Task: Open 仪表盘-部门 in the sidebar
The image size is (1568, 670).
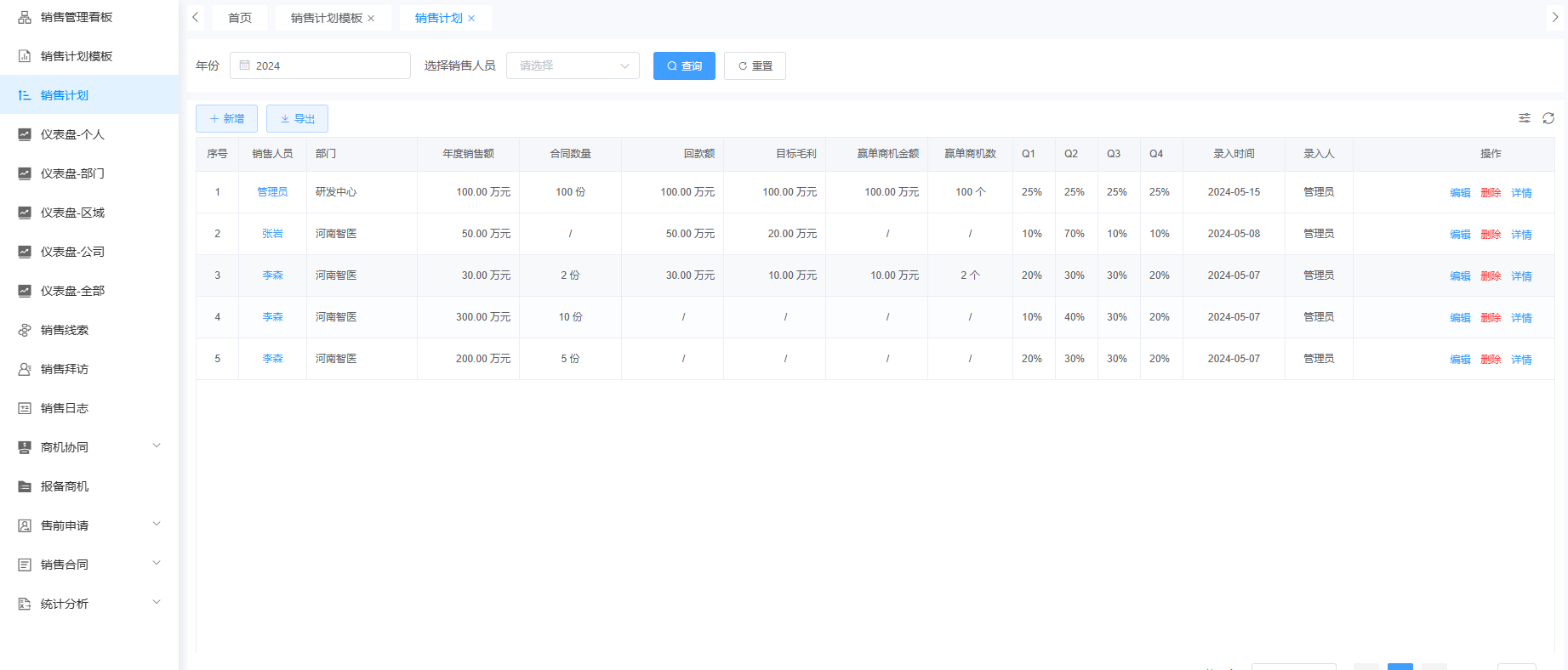Action: tap(72, 173)
